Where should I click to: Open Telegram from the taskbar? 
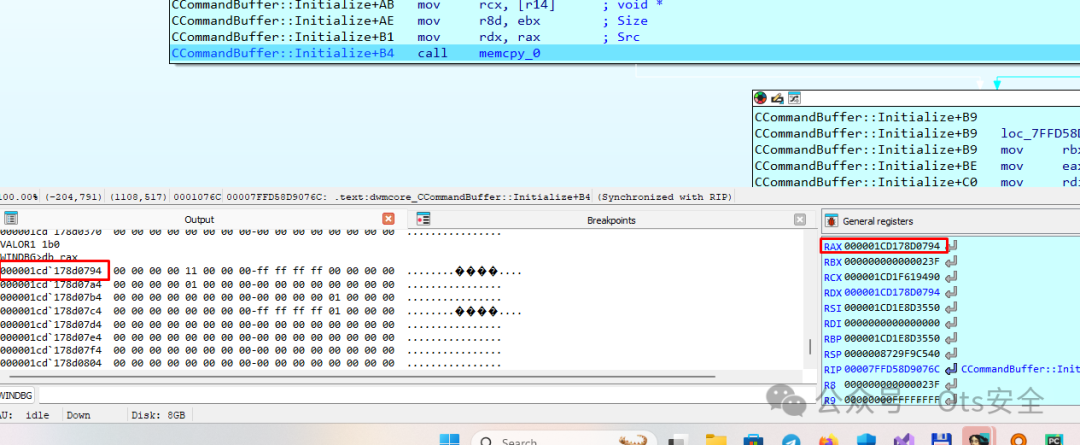tap(790, 439)
